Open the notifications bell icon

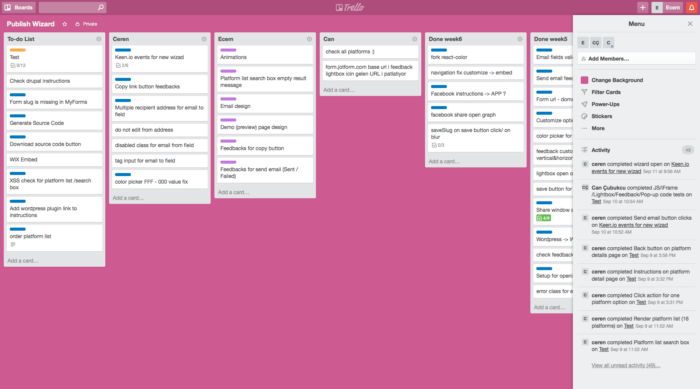[x=692, y=7]
